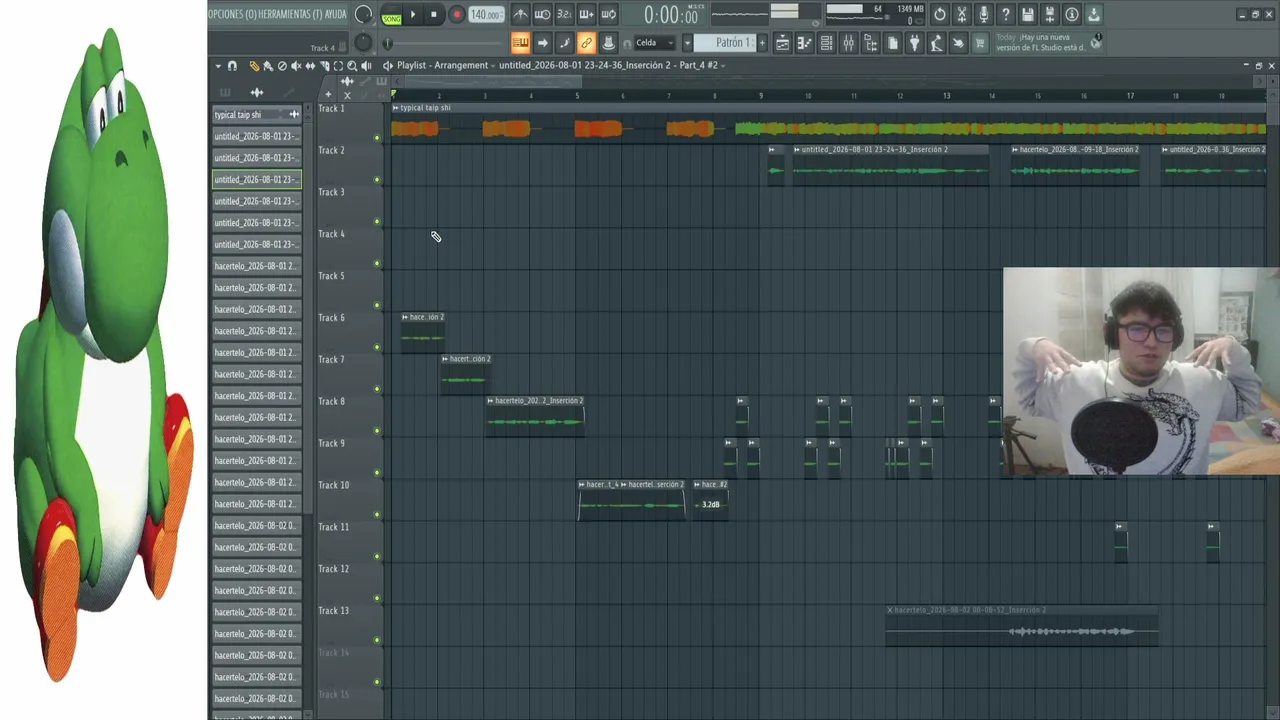Screen dimensions: 1280x720
Task: Select the Playlist mute tool
Action: pos(296,66)
